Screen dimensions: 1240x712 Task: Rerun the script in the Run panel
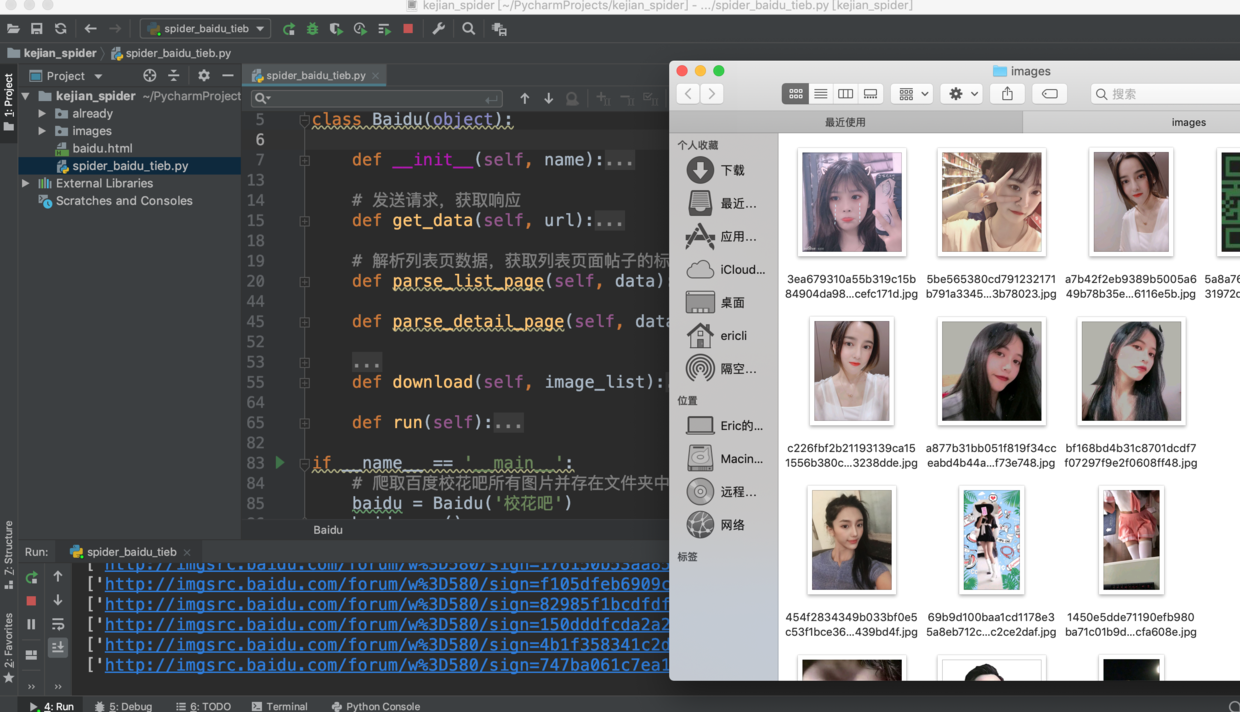point(31,577)
